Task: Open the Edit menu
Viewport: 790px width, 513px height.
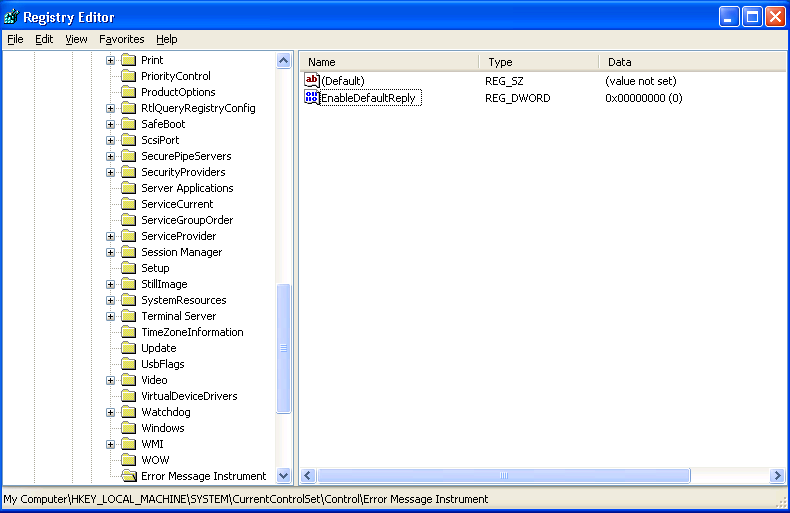Action: pos(44,39)
